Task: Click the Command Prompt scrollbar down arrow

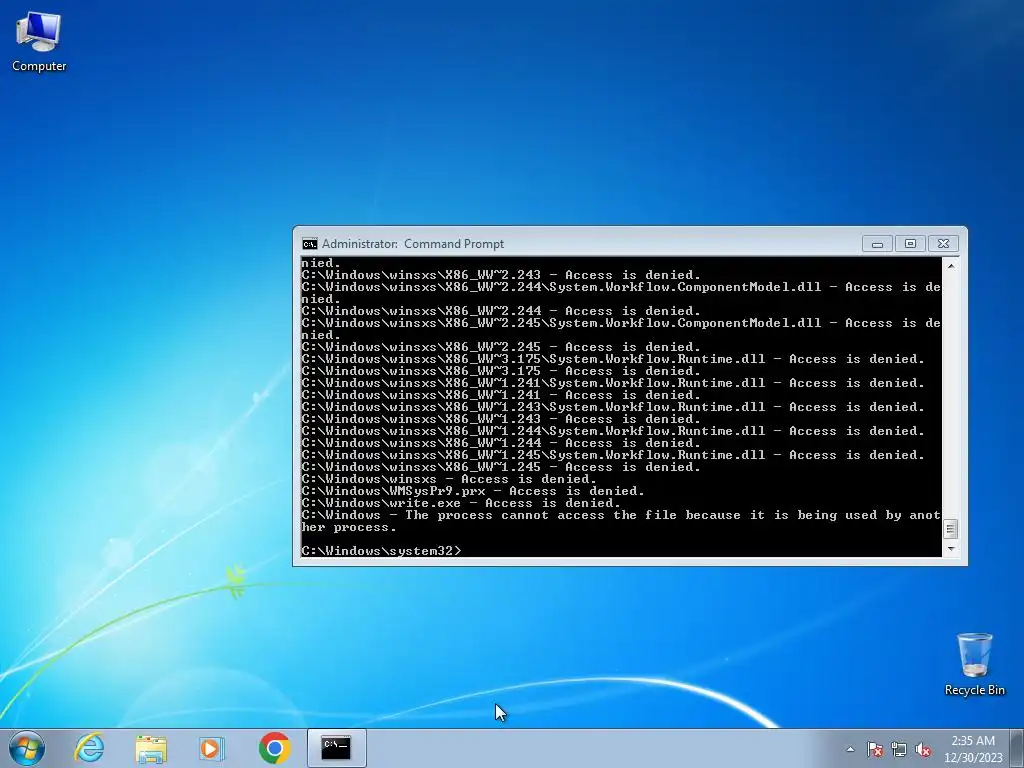Action: pos(951,549)
